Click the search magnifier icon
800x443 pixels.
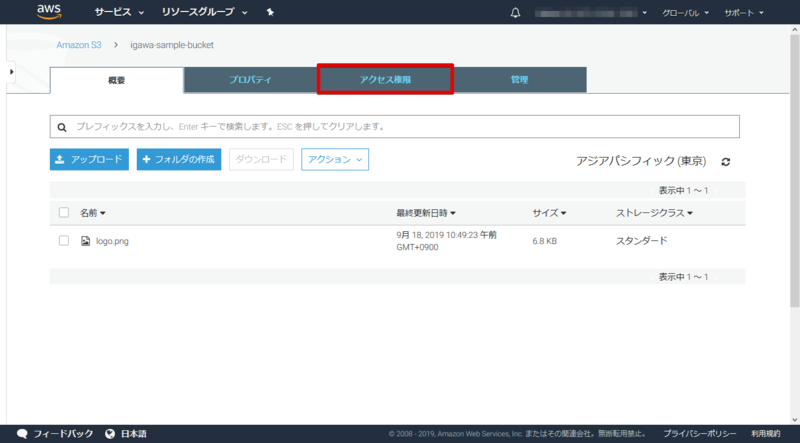point(62,127)
